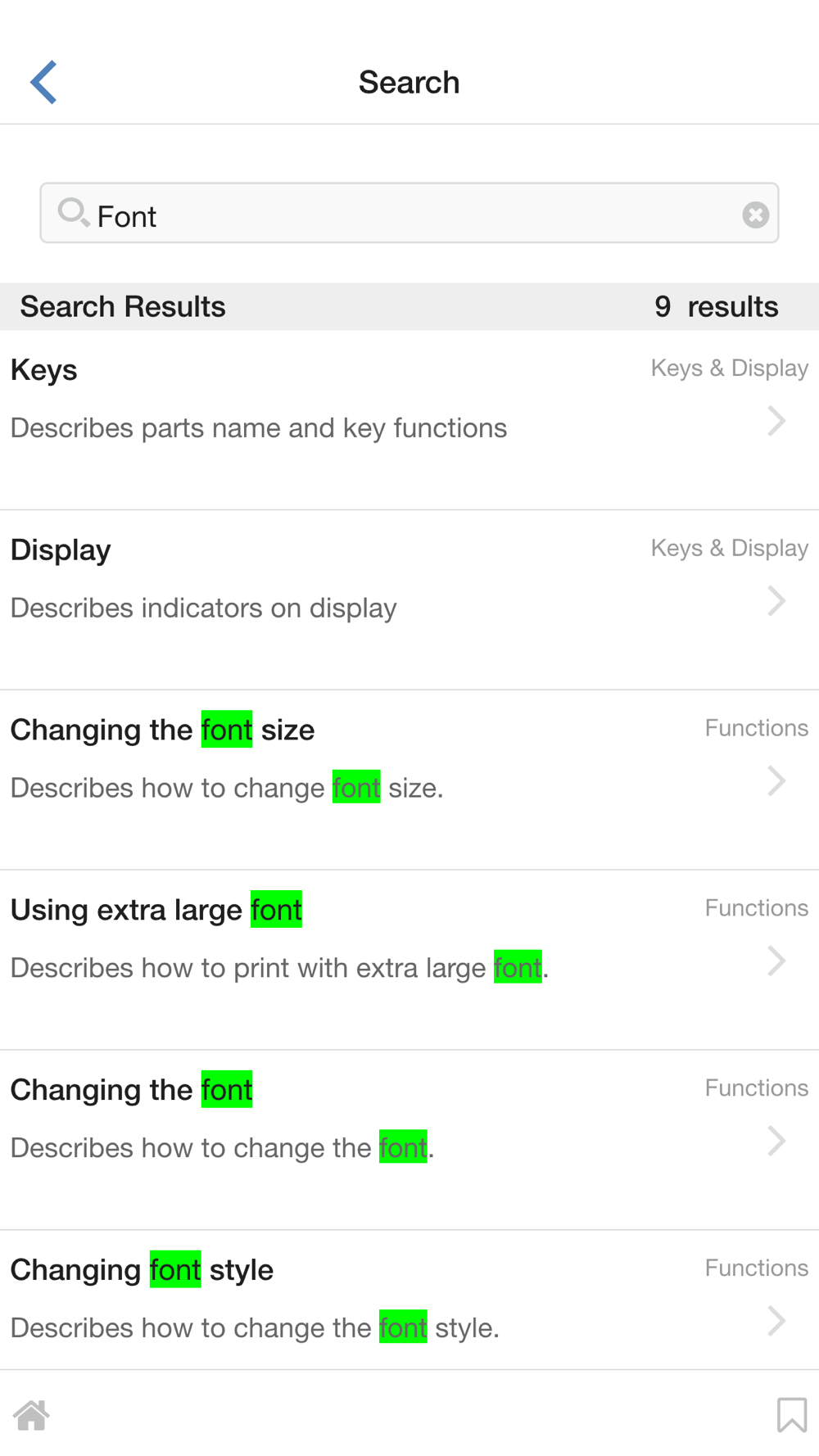Tap the back arrow icon

pyautogui.click(x=44, y=82)
